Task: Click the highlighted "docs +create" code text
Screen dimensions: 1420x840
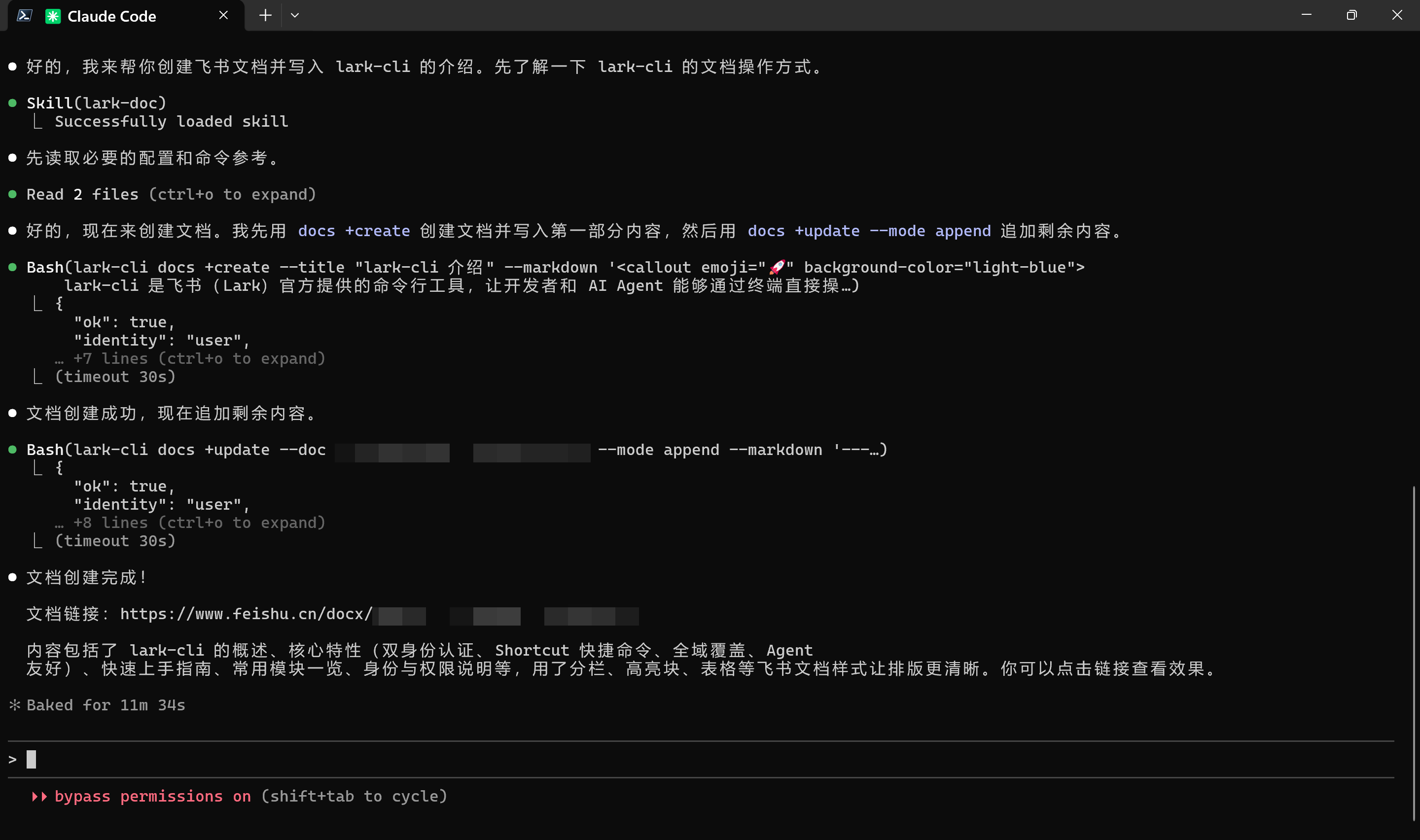Action: 354,231
